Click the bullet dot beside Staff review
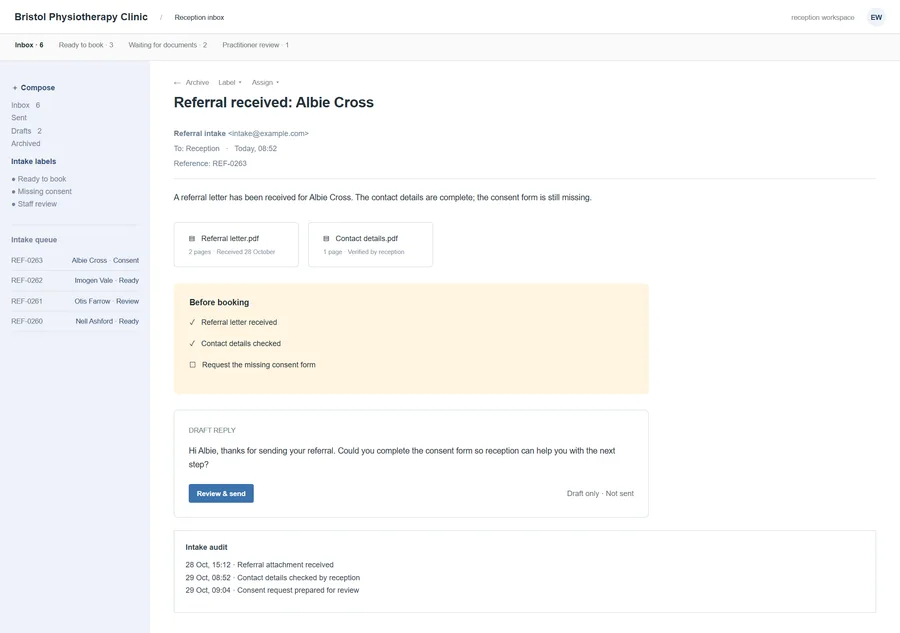This screenshot has width=900, height=633. pyautogui.click(x=14, y=204)
